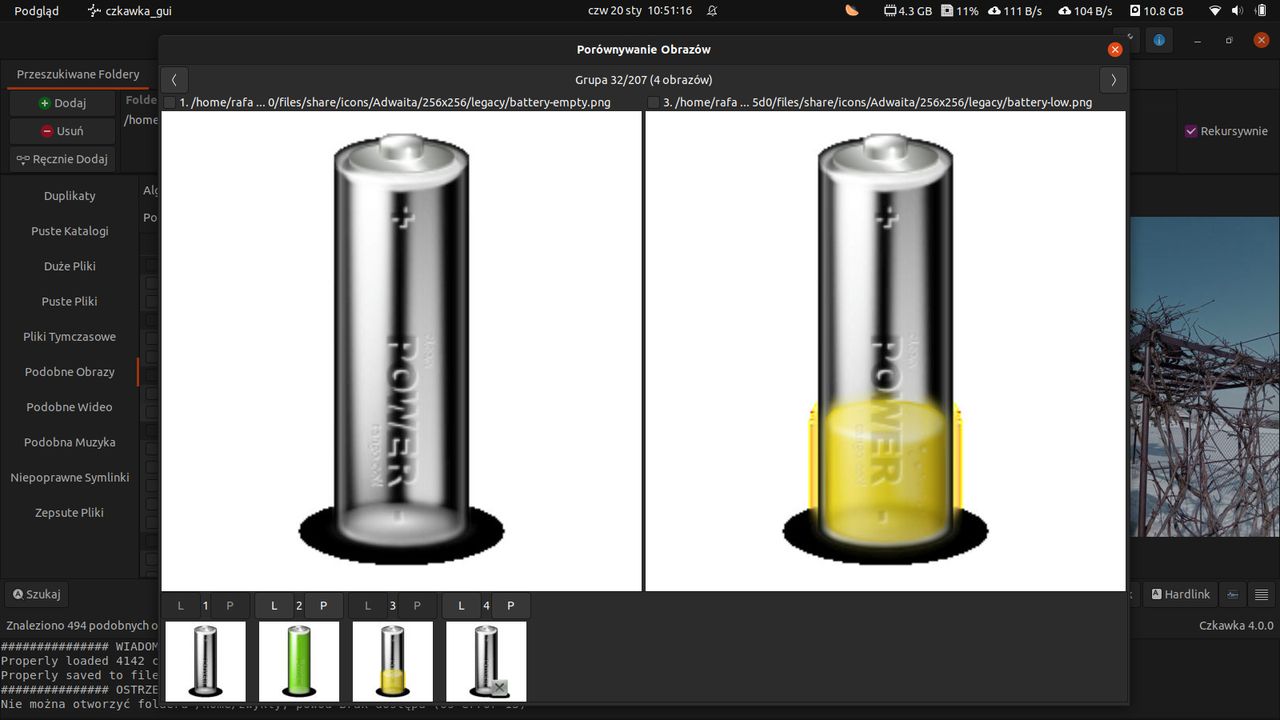Select the green full battery thumbnail
The height and width of the screenshot is (720, 1280).
click(x=299, y=661)
